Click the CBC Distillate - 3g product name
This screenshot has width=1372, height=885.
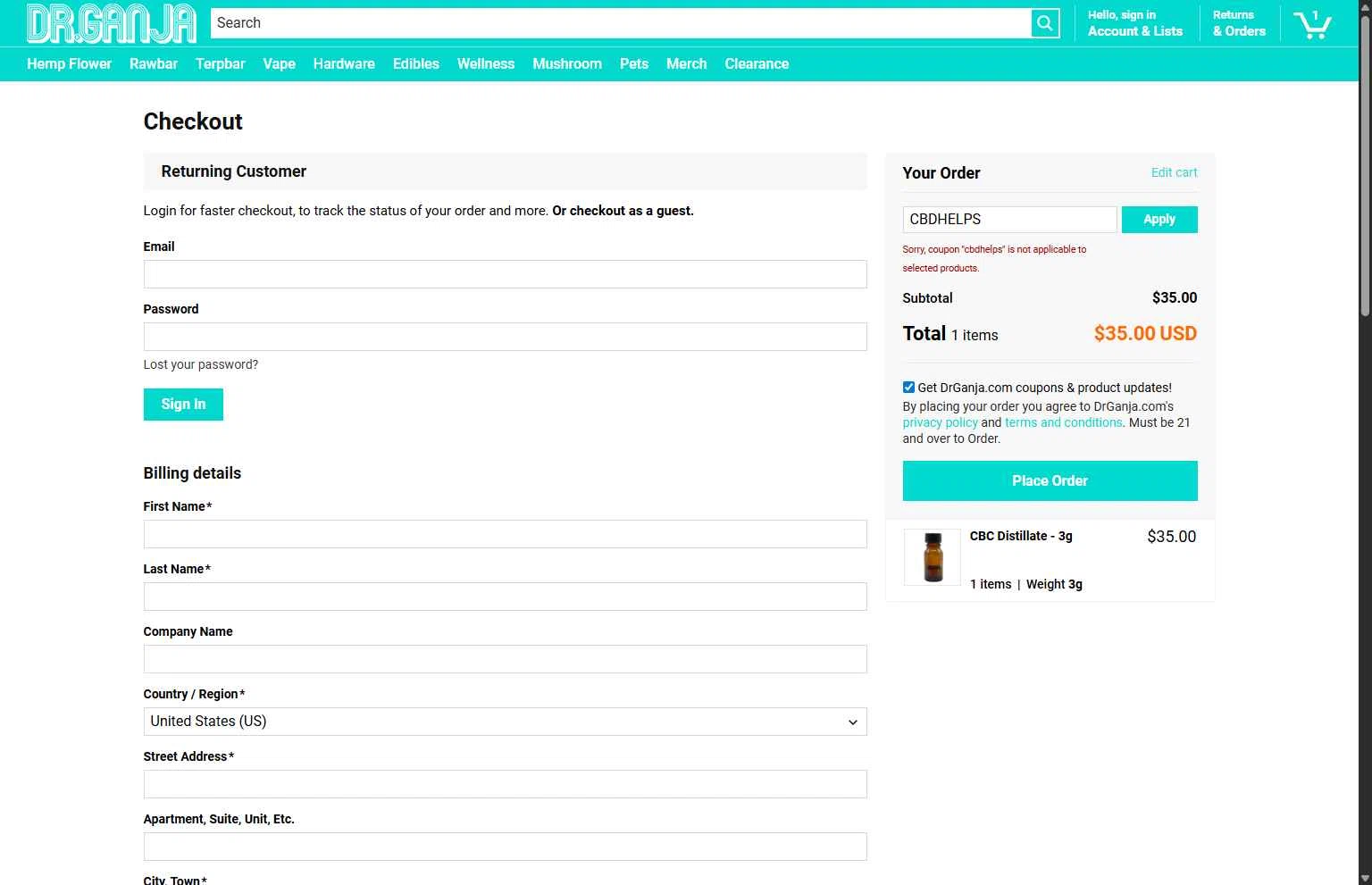coord(1021,536)
